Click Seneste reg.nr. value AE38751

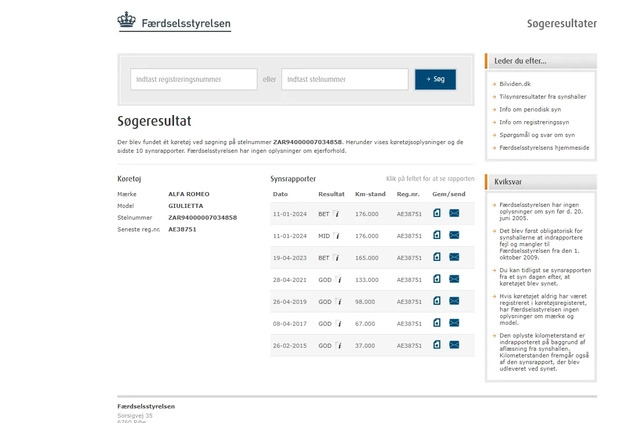point(182,230)
